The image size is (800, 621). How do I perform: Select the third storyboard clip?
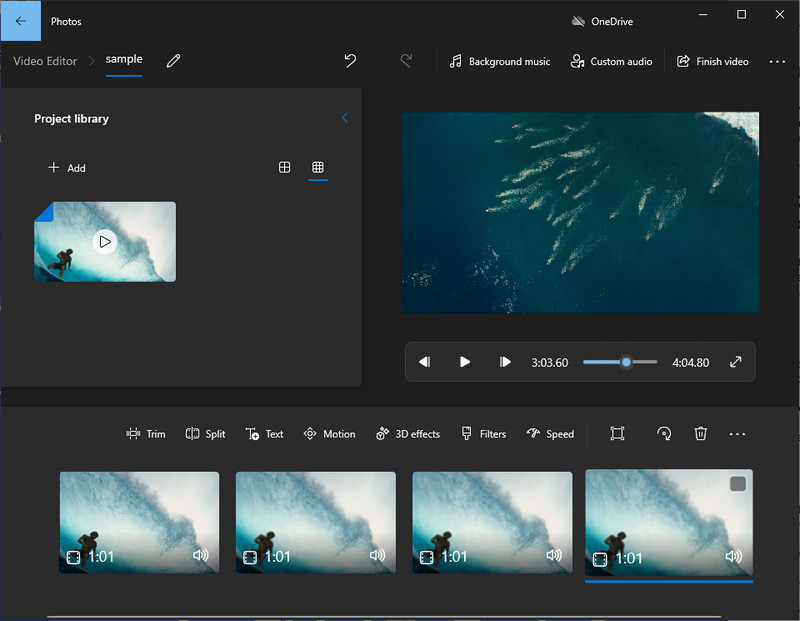[x=492, y=522]
